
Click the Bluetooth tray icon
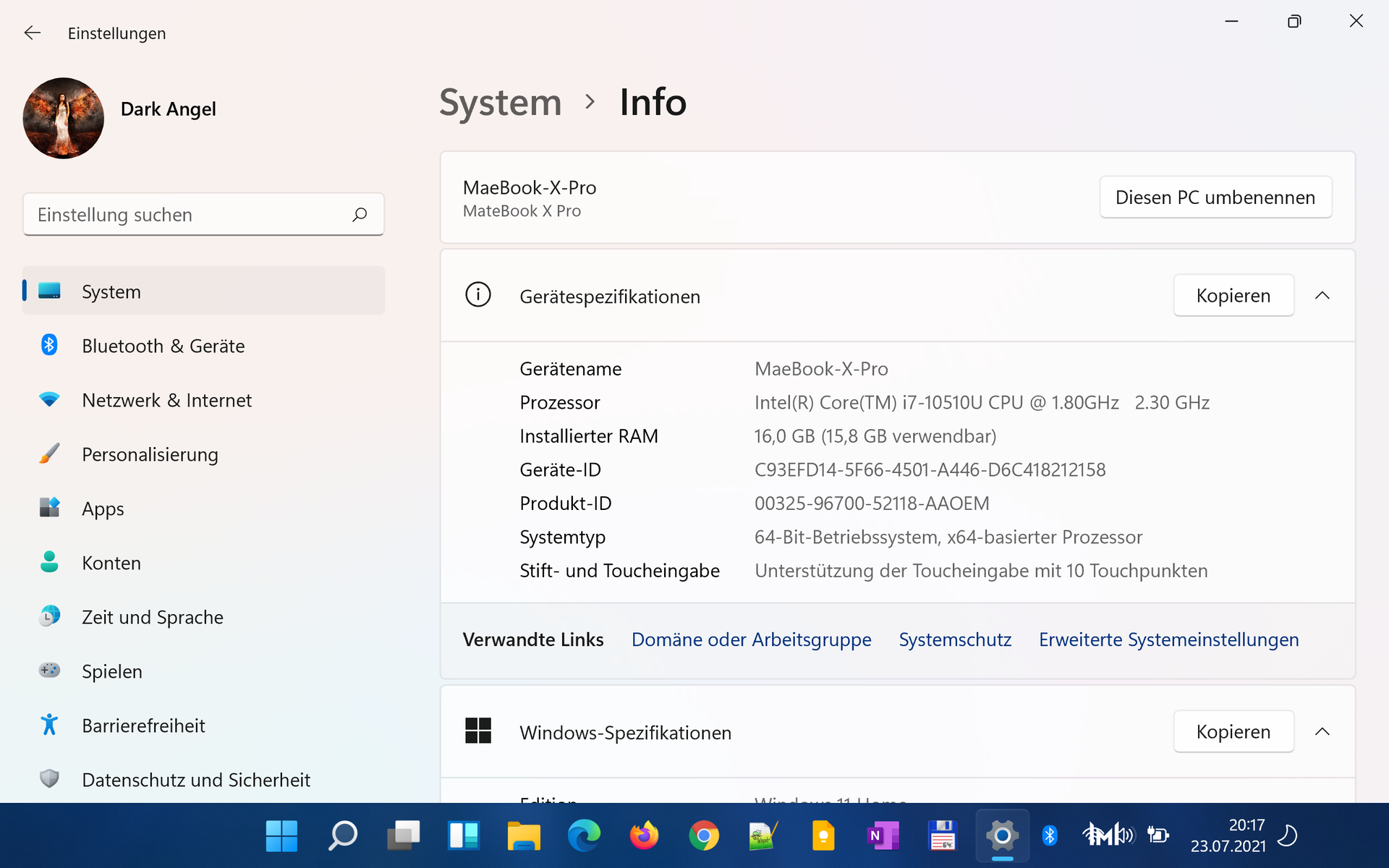coord(1050,836)
